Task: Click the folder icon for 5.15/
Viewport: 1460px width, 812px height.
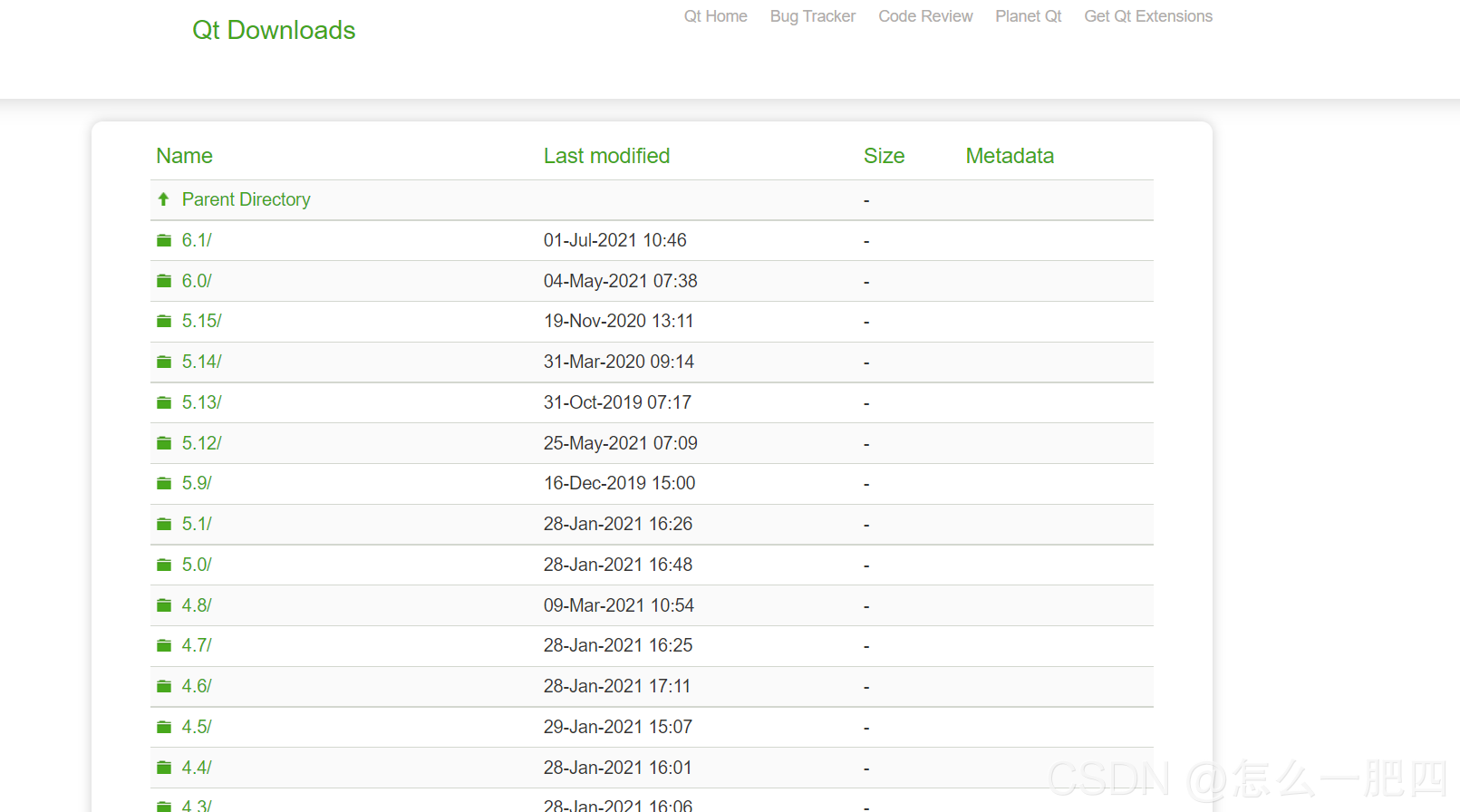Action: (164, 321)
